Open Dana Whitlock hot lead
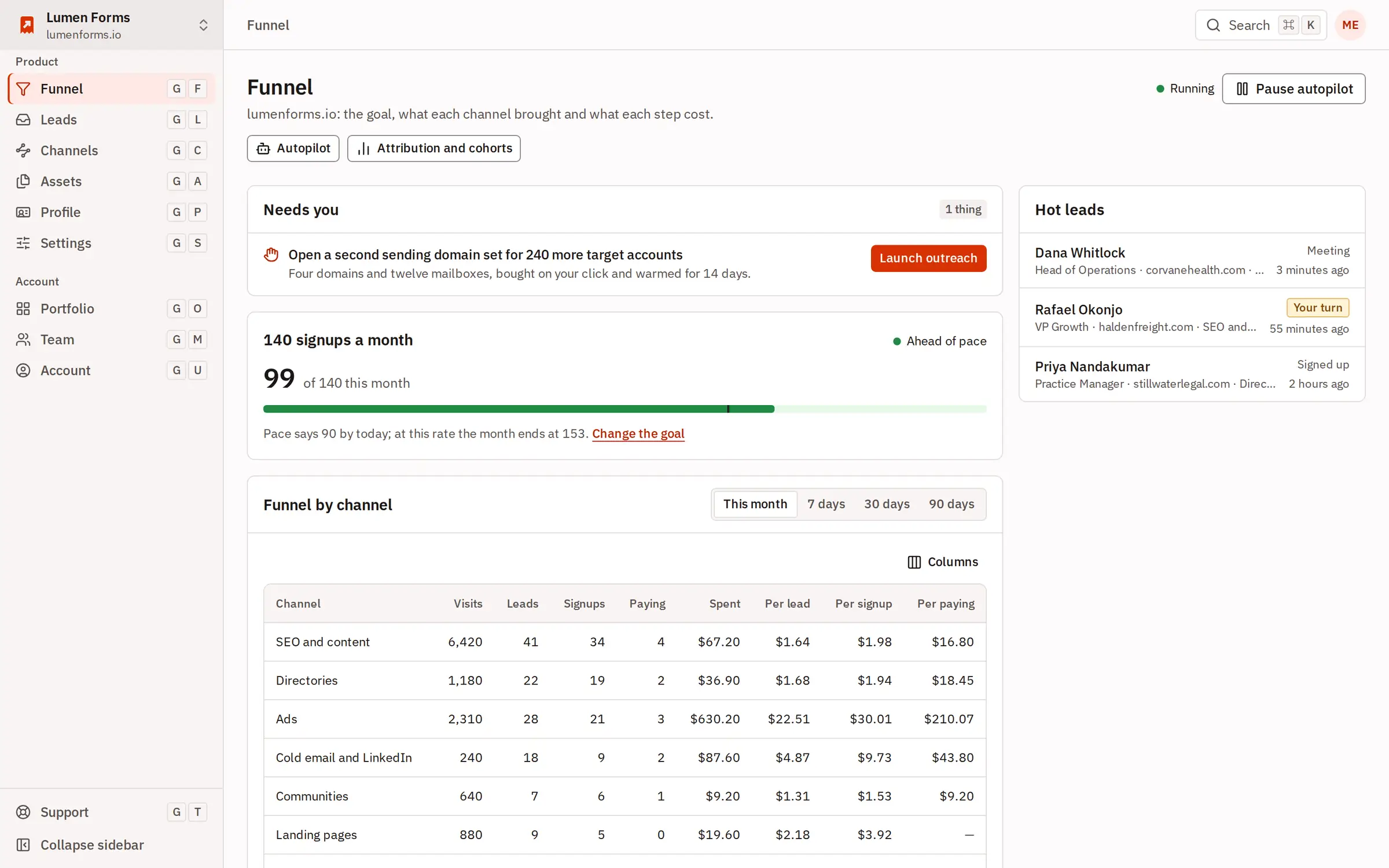Viewport: 1389px width, 868px height. click(1192, 261)
